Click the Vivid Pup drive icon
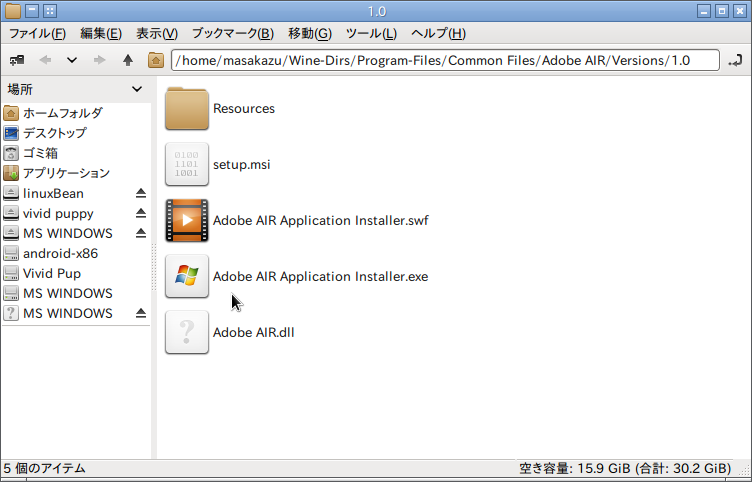The width and height of the screenshot is (752, 482). click(11, 273)
